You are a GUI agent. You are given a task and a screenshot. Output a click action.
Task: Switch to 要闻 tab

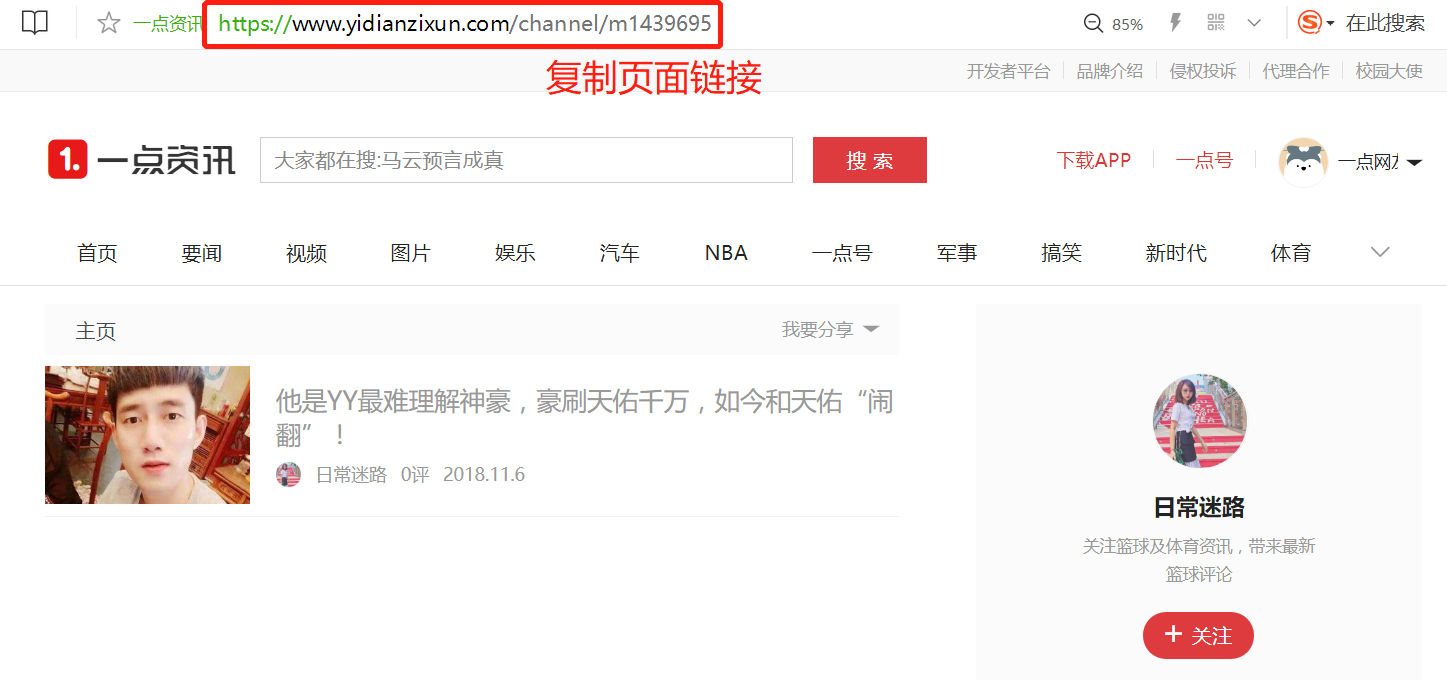[x=201, y=253]
